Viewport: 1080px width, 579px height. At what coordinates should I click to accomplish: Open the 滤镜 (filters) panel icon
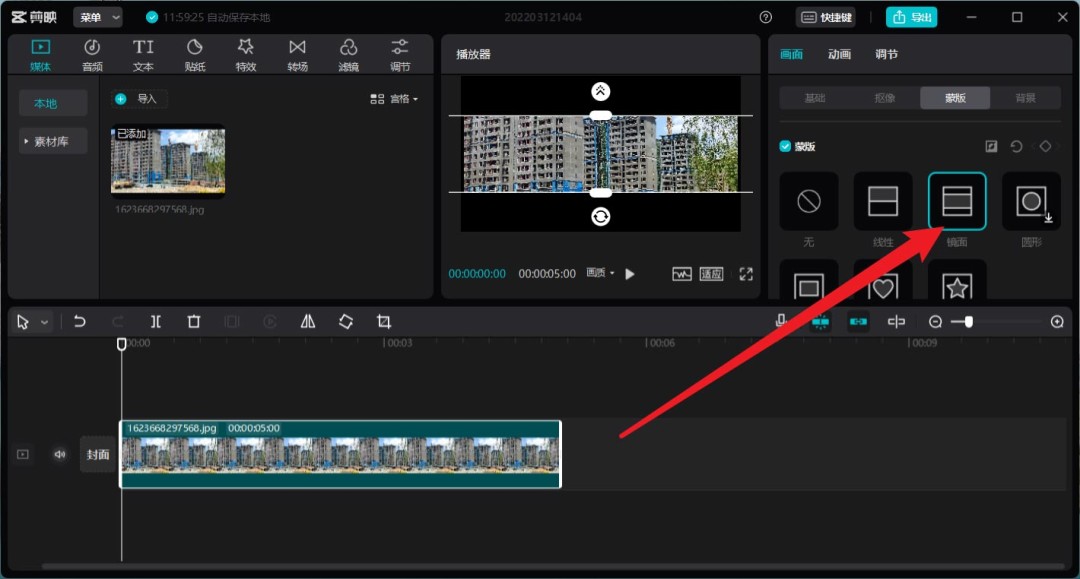point(348,52)
